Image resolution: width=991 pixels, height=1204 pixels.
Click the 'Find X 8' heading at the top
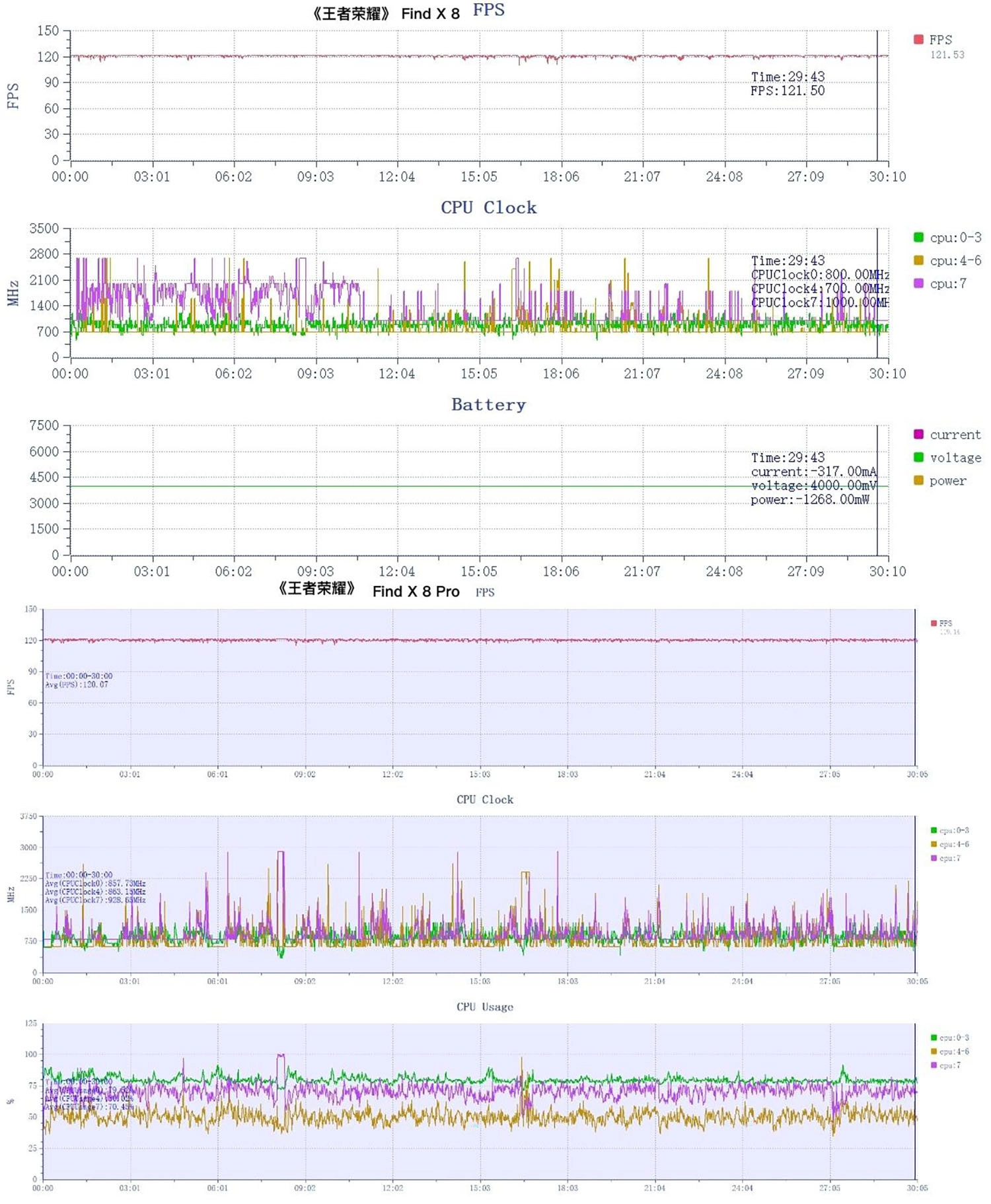point(430,14)
